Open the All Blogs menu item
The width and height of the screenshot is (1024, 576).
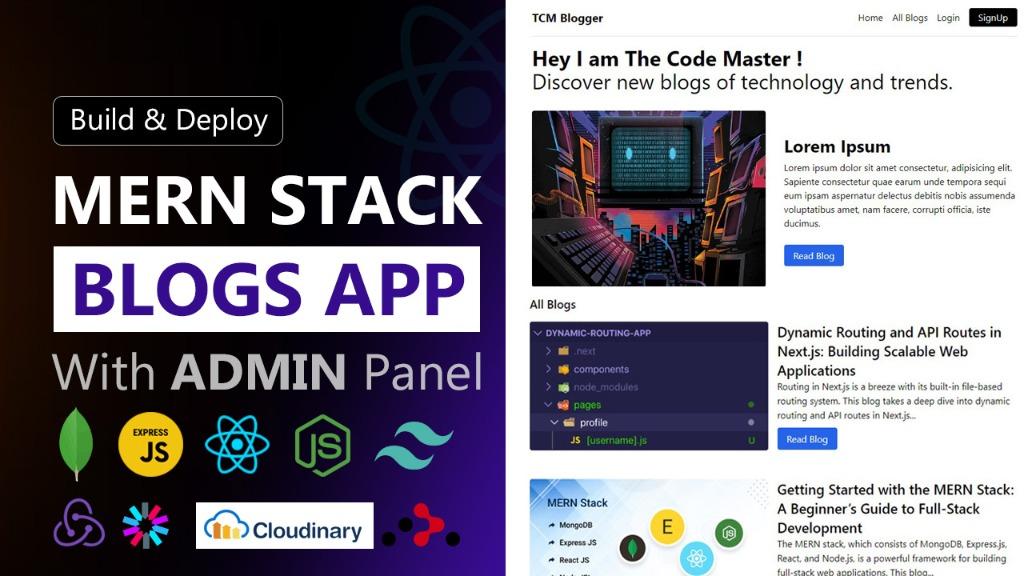[909, 17]
